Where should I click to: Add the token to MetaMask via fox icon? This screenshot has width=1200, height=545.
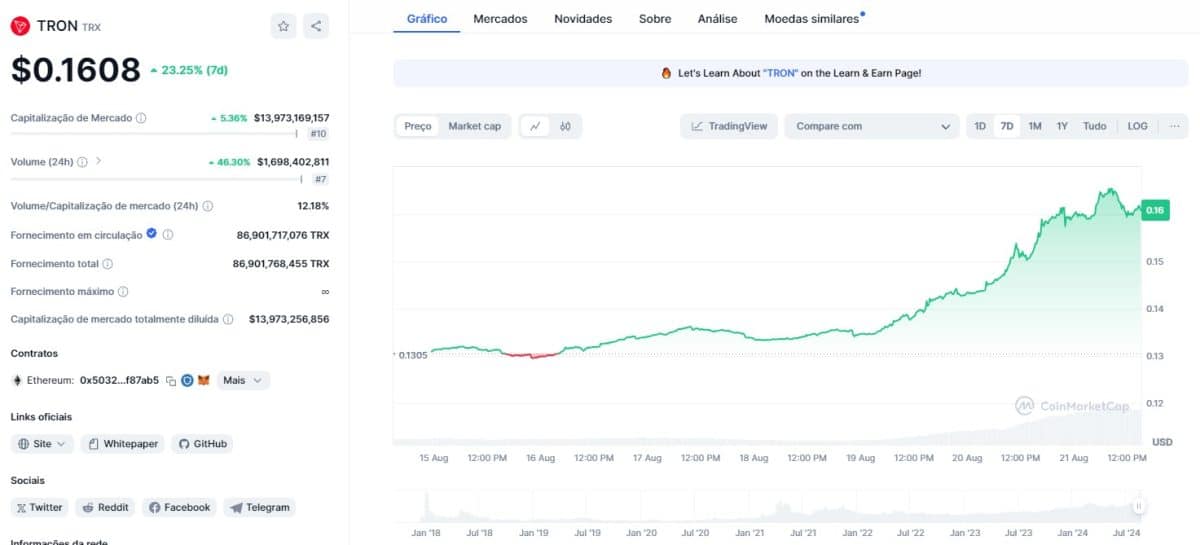coord(204,381)
